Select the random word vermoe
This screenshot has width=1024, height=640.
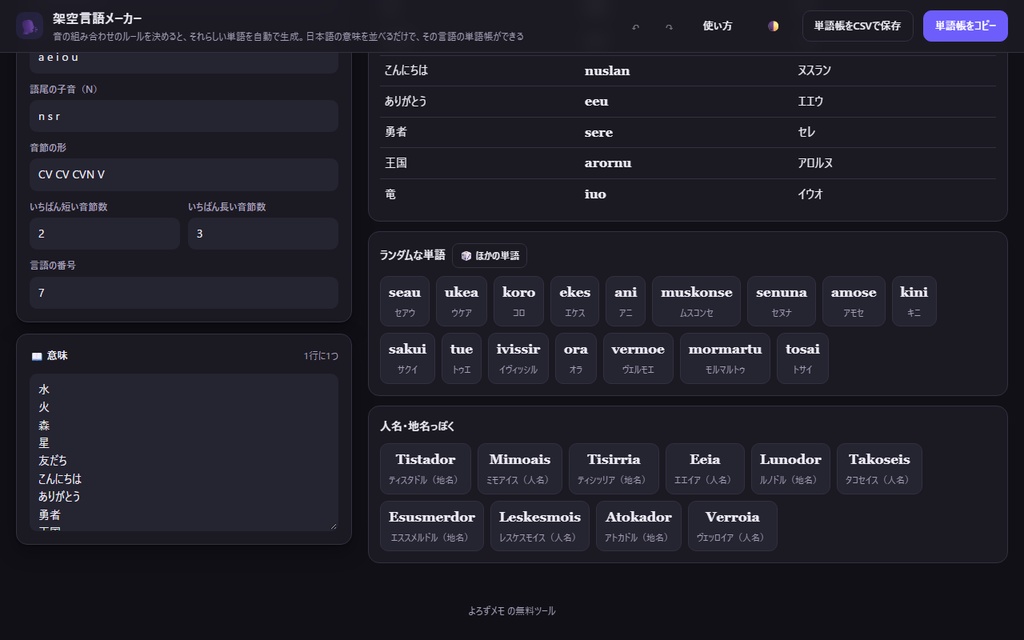638,358
